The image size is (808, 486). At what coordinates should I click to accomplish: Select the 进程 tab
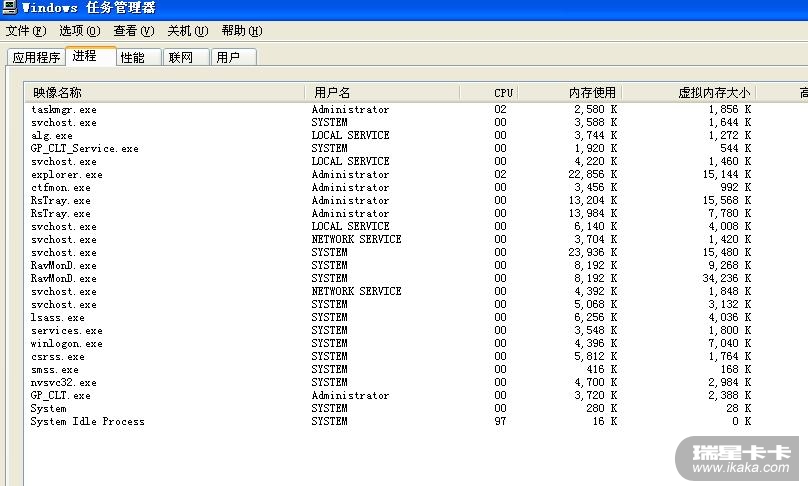click(91, 56)
